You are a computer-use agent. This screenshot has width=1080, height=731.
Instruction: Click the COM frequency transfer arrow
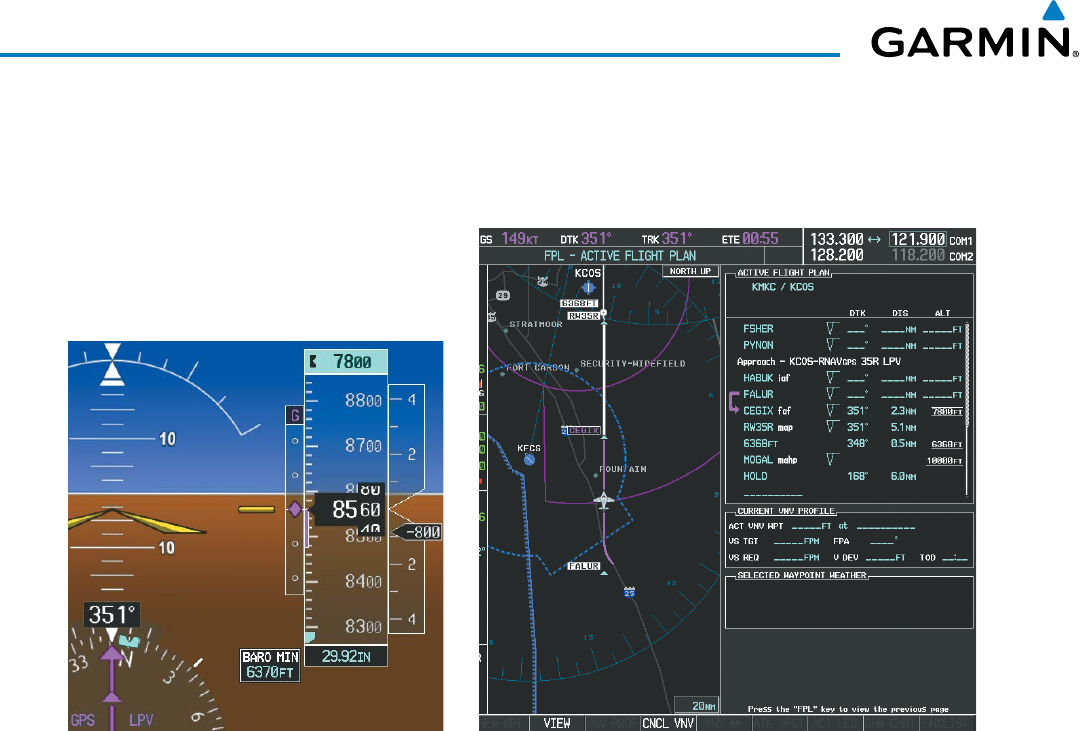(874, 240)
